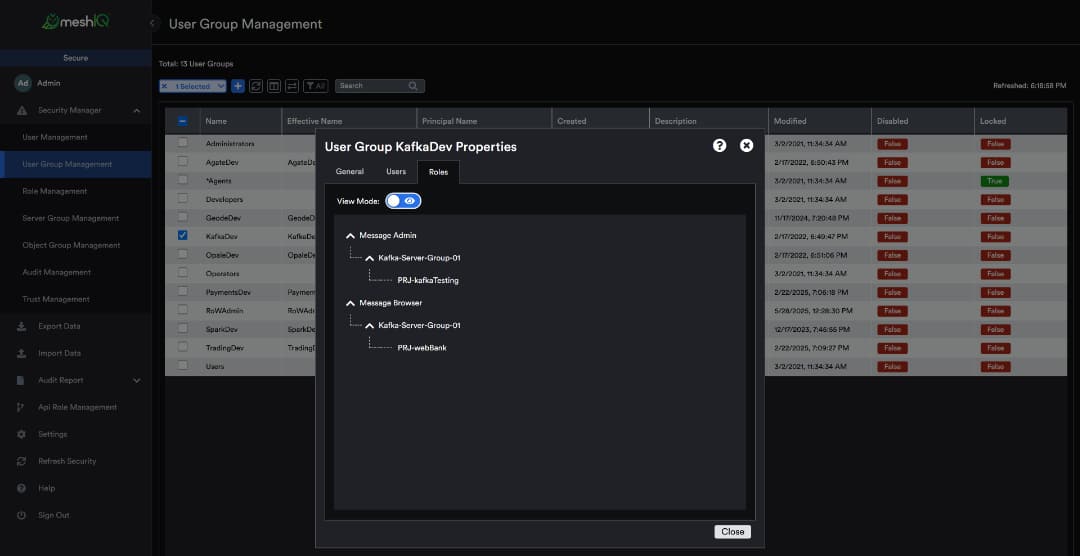Uncheck the KafkaDev row checkbox

click(x=182, y=236)
